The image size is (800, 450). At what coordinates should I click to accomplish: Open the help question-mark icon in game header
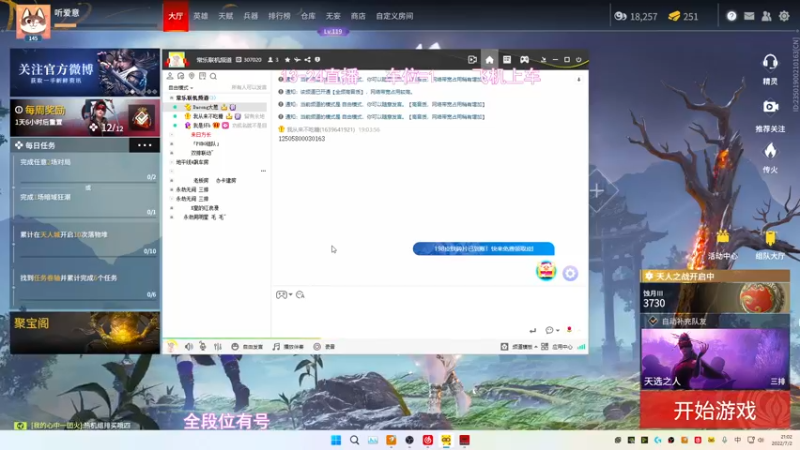pos(731,16)
